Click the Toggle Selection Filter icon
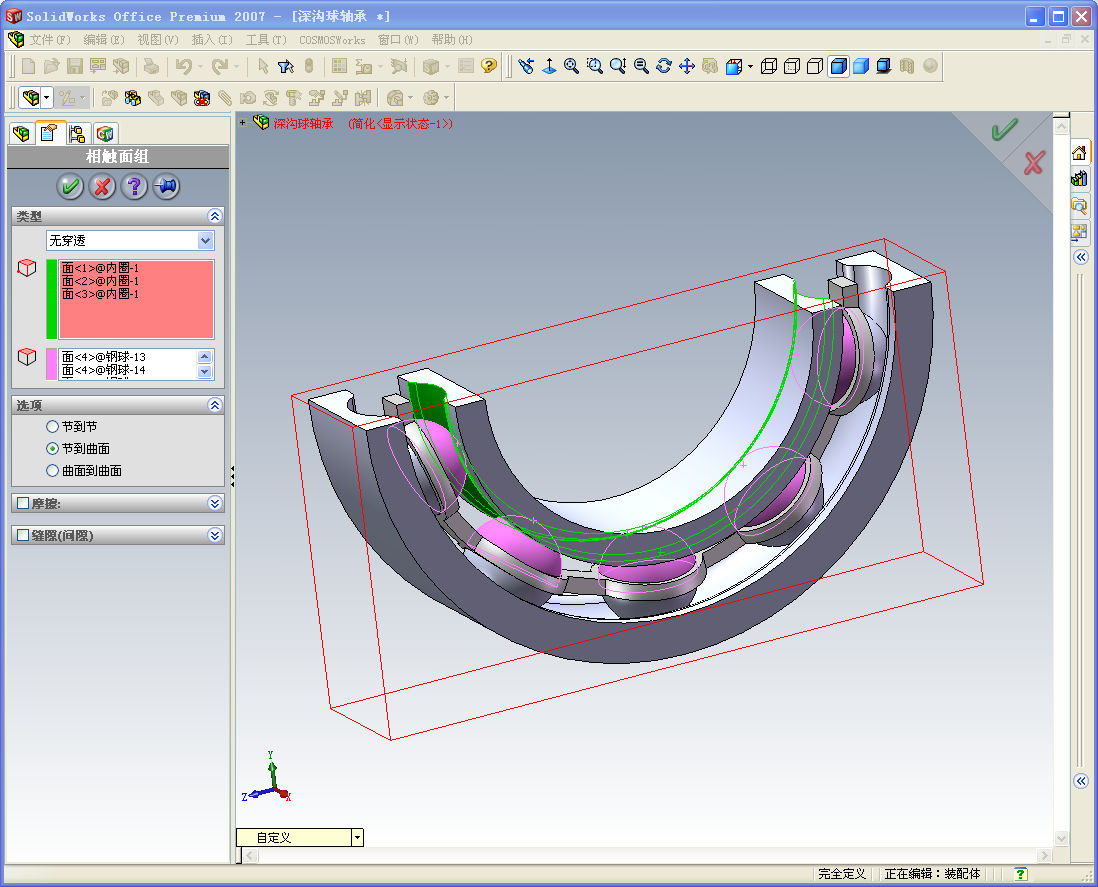 pos(286,67)
